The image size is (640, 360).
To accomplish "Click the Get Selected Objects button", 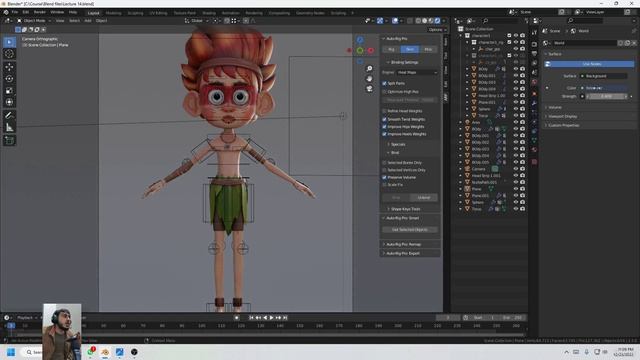I will coord(410,230).
